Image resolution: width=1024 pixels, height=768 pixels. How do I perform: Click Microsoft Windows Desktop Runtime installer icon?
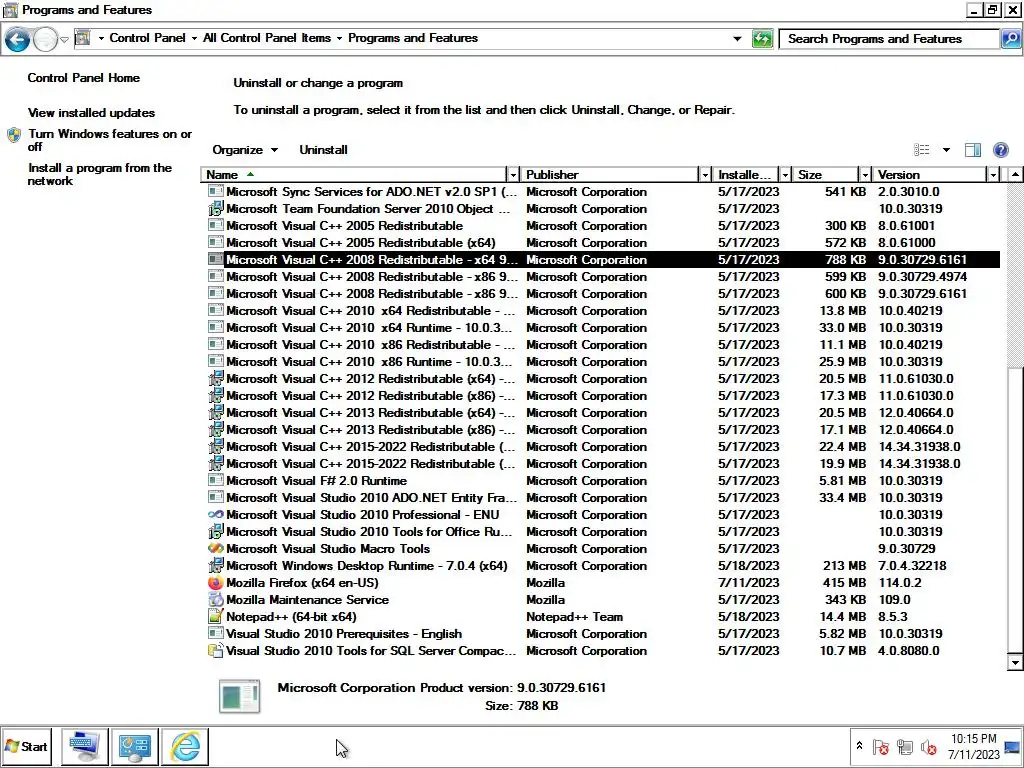(216, 566)
